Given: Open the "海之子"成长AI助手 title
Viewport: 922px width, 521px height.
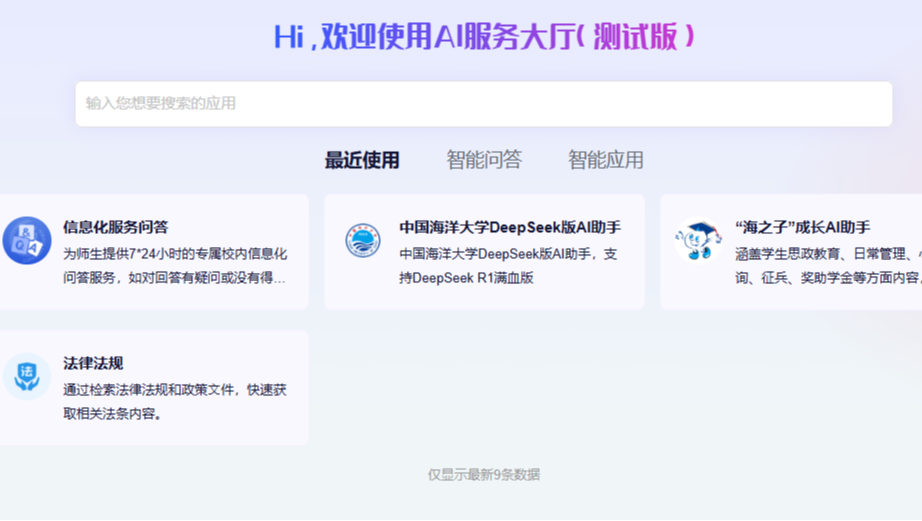Looking at the screenshot, I should point(802,227).
